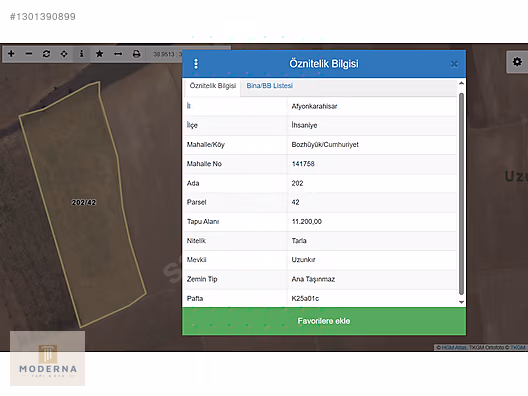Print the map with printer icon
This screenshot has width=528, height=396.
(136, 54)
